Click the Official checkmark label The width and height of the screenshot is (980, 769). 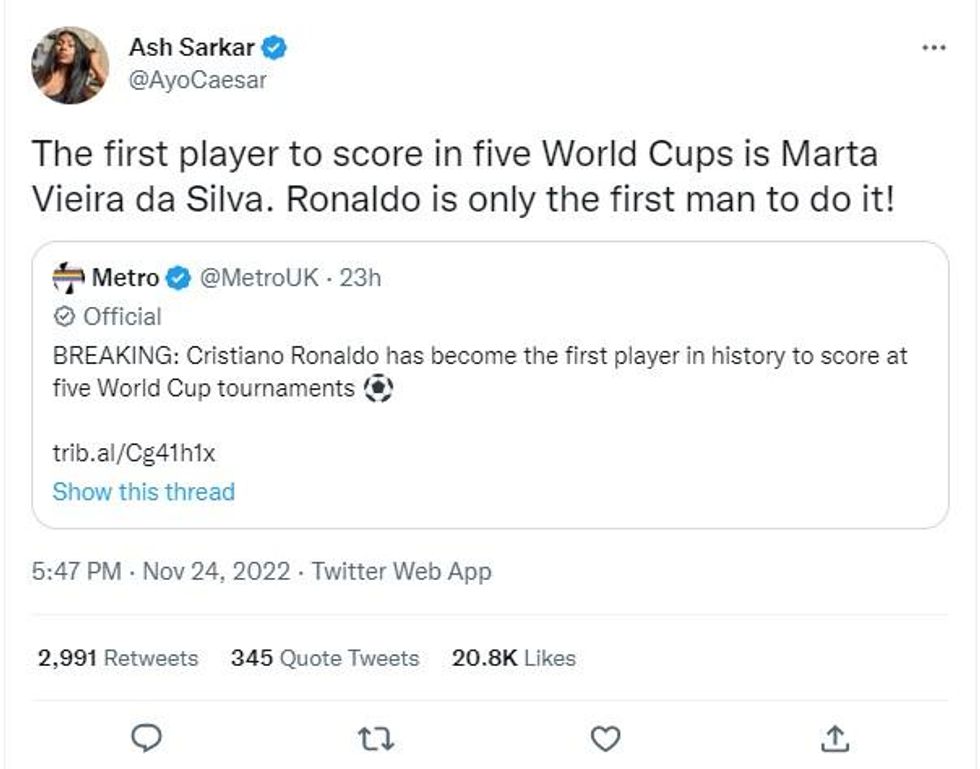[108, 317]
